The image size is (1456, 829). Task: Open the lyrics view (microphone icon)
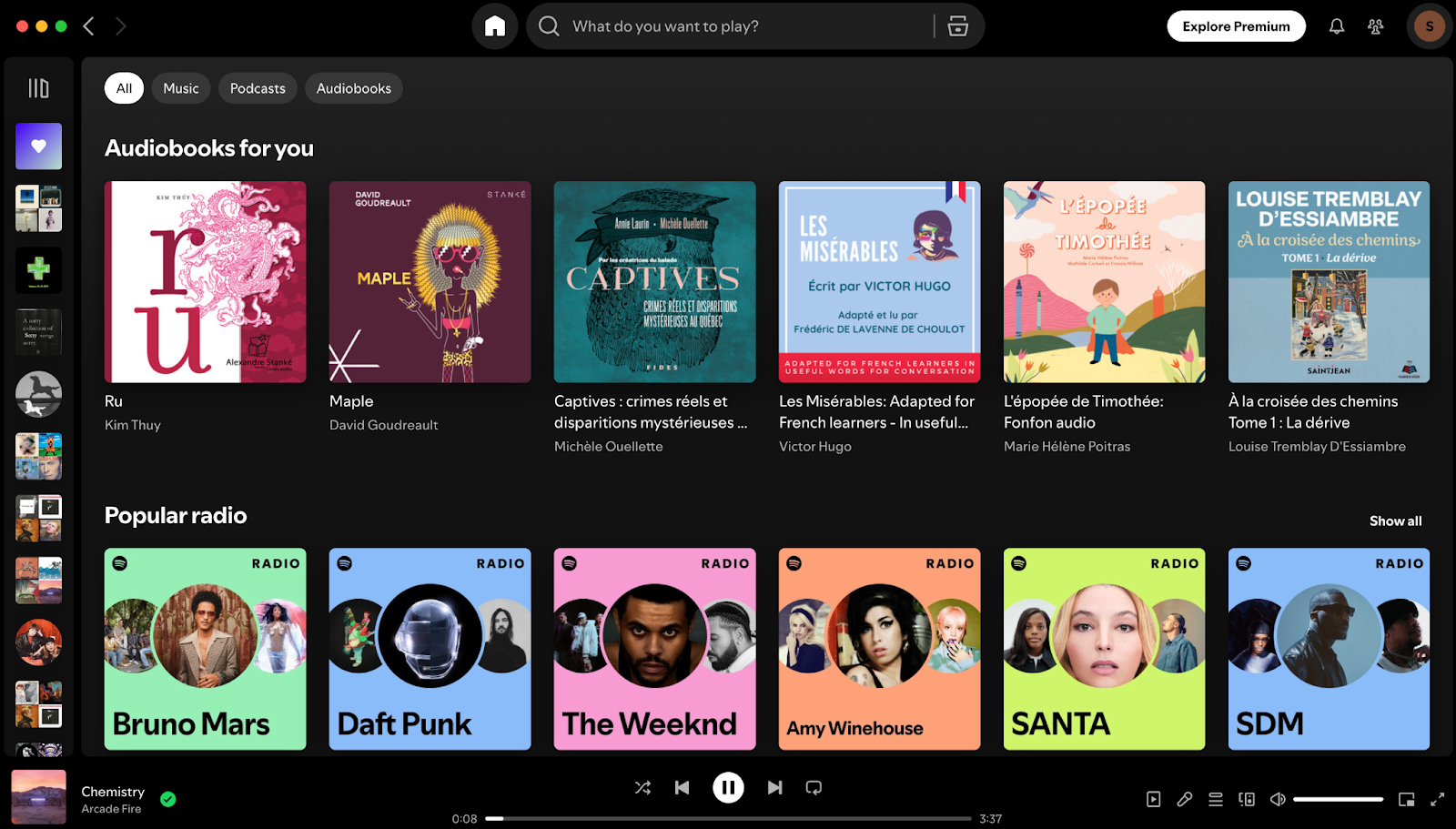[x=1185, y=798]
